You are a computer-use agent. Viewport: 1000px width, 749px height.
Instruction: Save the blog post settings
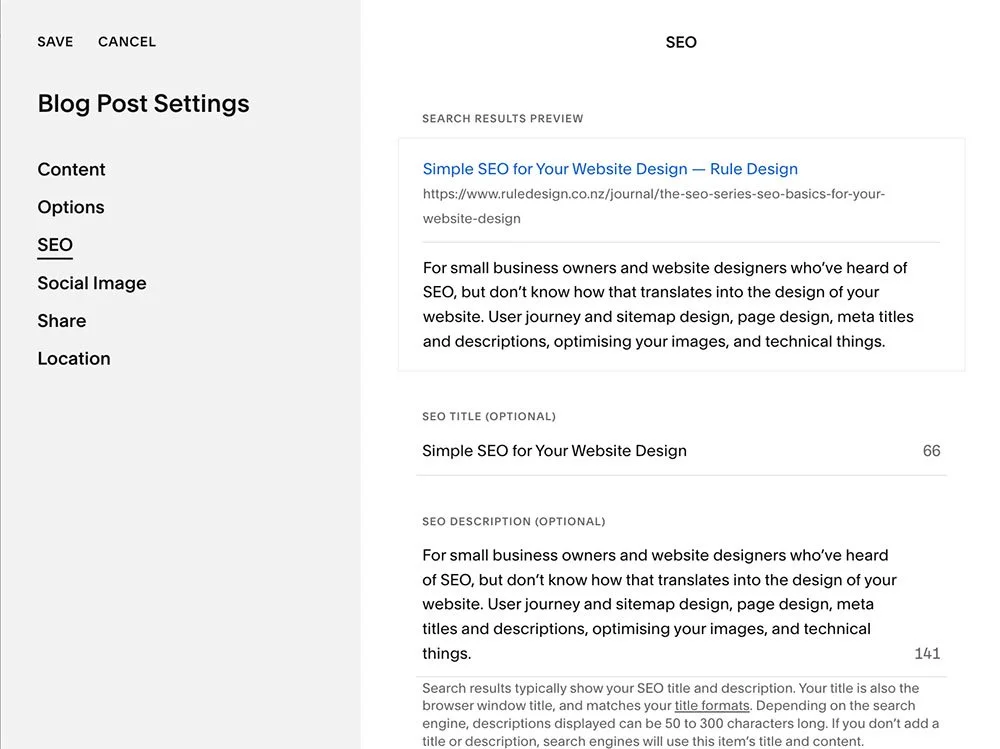pyautogui.click(x=55, y=41)
